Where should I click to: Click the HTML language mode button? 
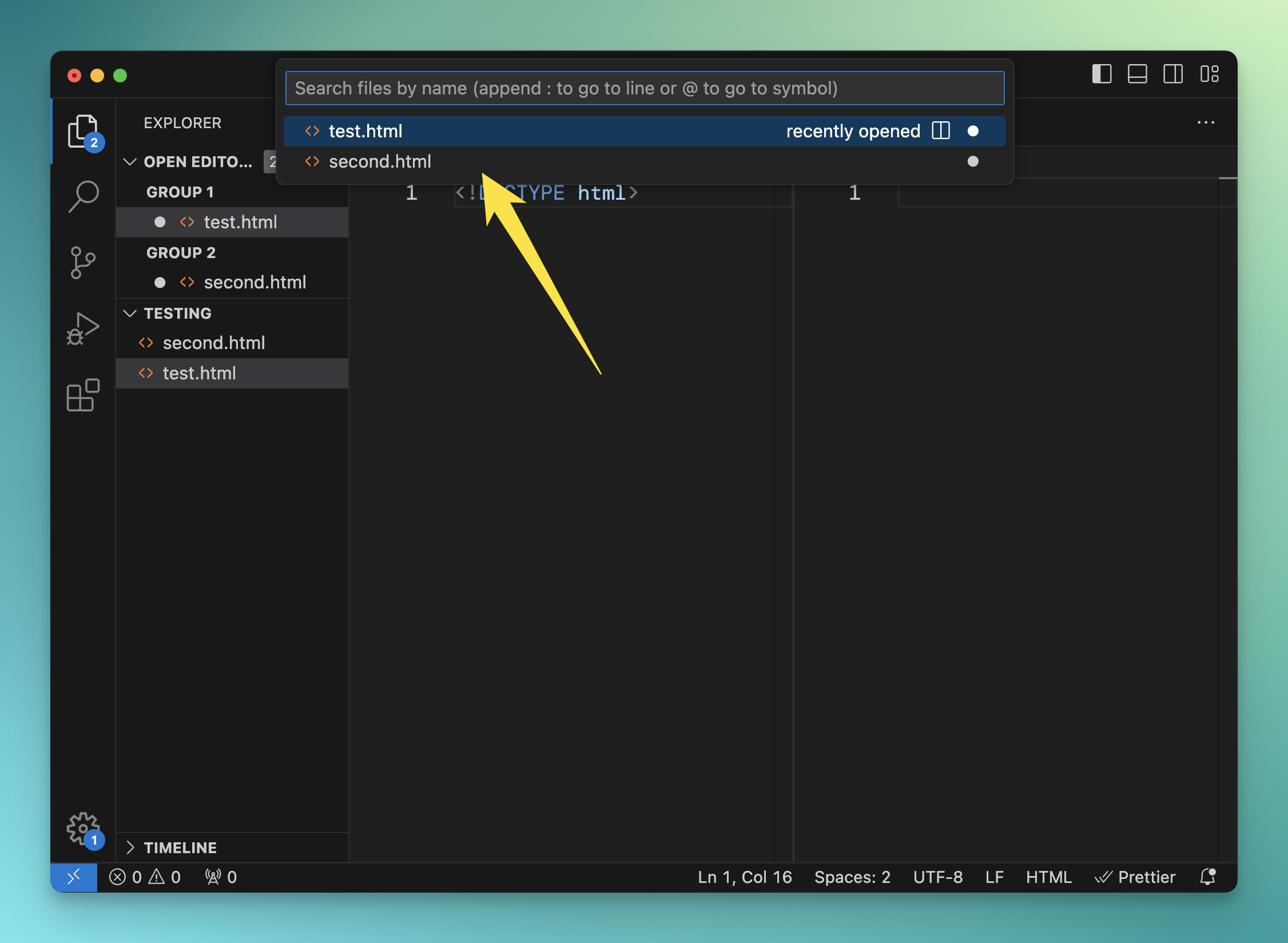point(1048,877)
